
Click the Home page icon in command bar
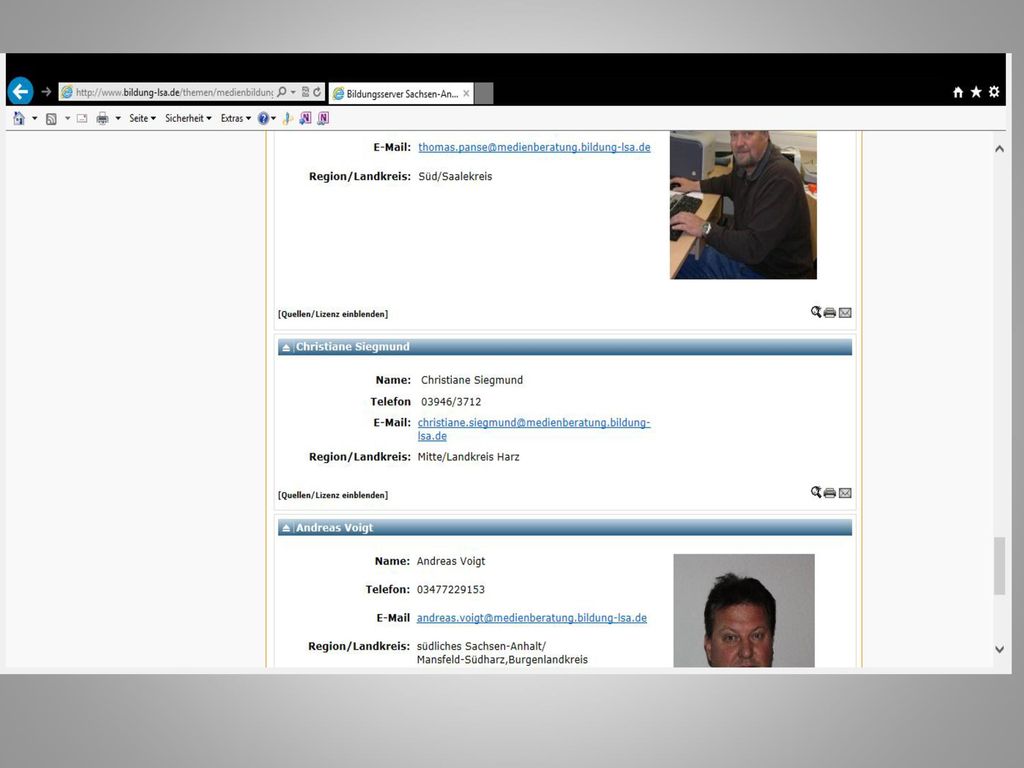coord(19,118)
